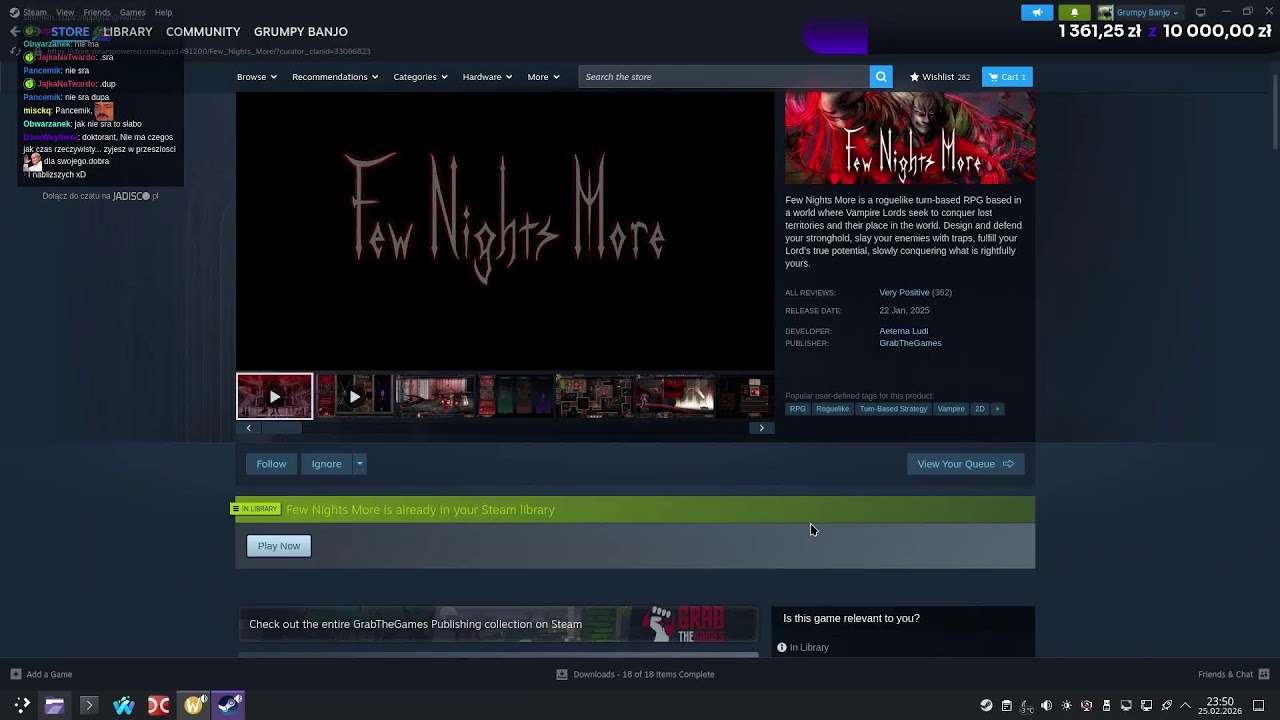1280x720 pixels.
Task: Click the screenshot strip scrollbar handle
Action: [282, 428]
